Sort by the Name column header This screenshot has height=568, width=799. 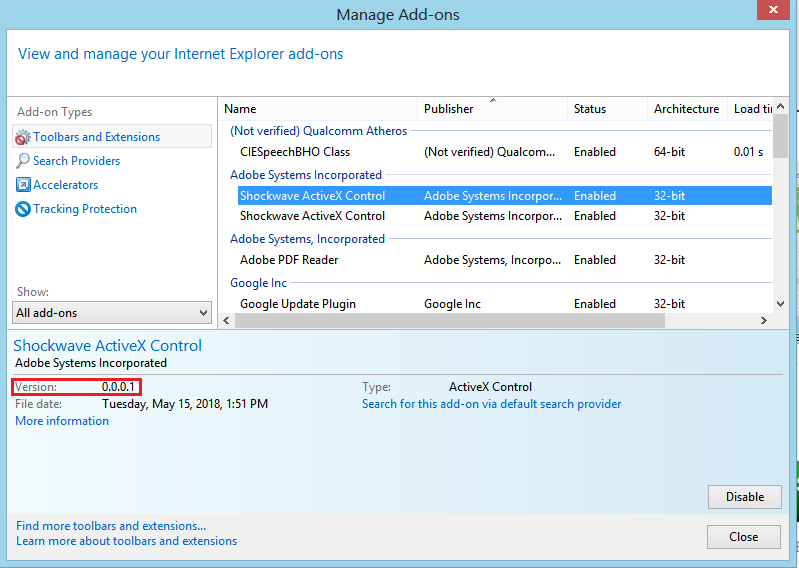coord(318,109)
